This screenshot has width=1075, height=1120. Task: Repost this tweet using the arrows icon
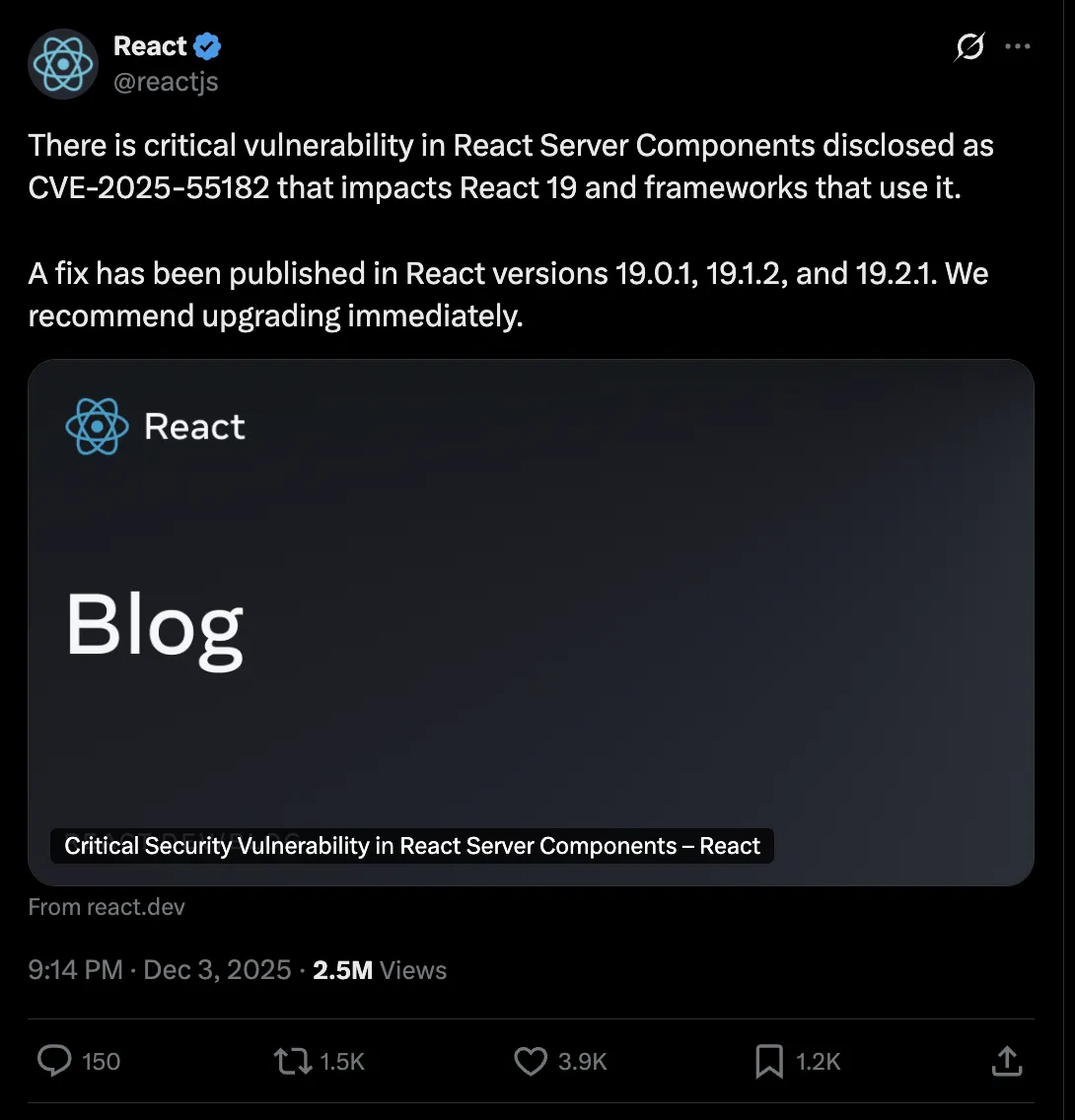(292, 1061)
